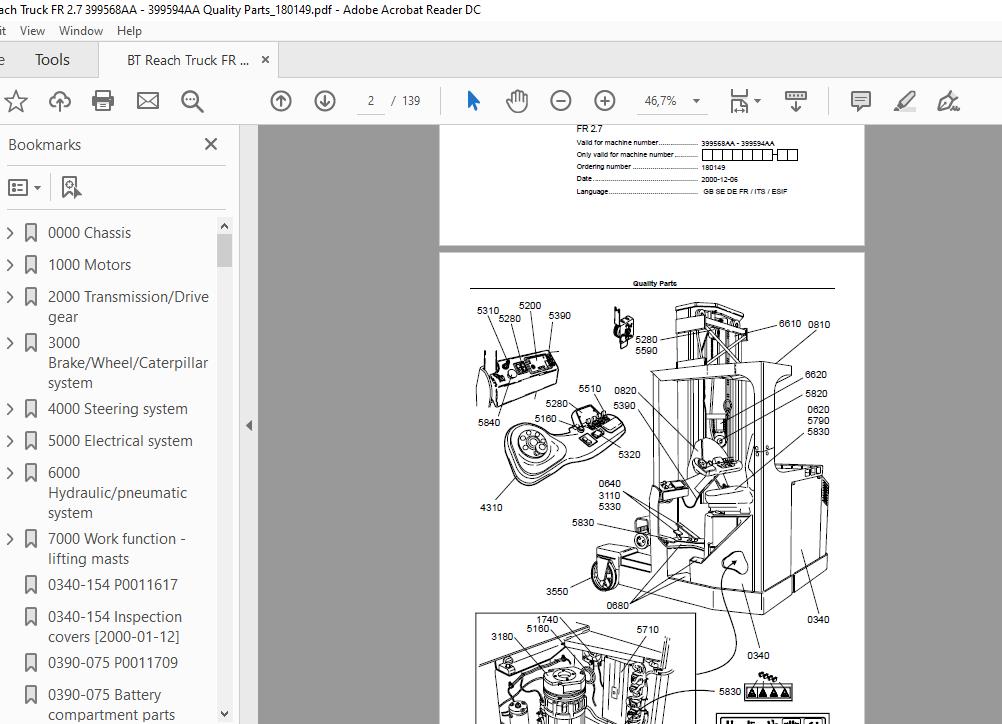Open the Window menu

80,31
